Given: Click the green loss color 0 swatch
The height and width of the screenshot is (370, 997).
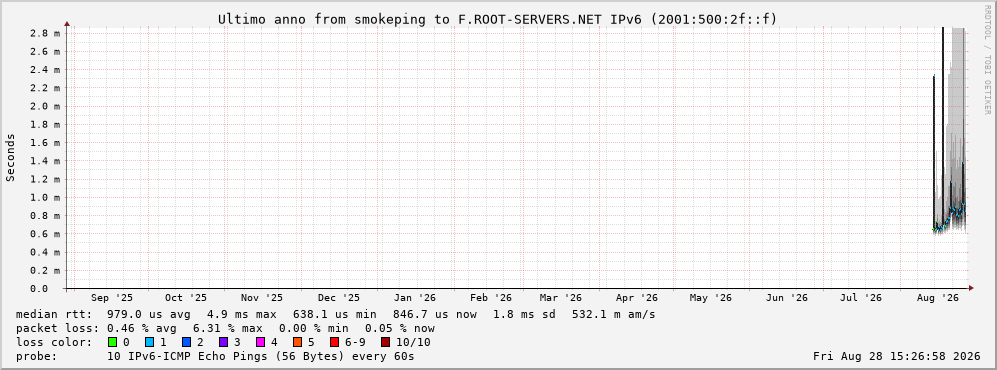Looking at the screenshot, I should pos(113,343).
